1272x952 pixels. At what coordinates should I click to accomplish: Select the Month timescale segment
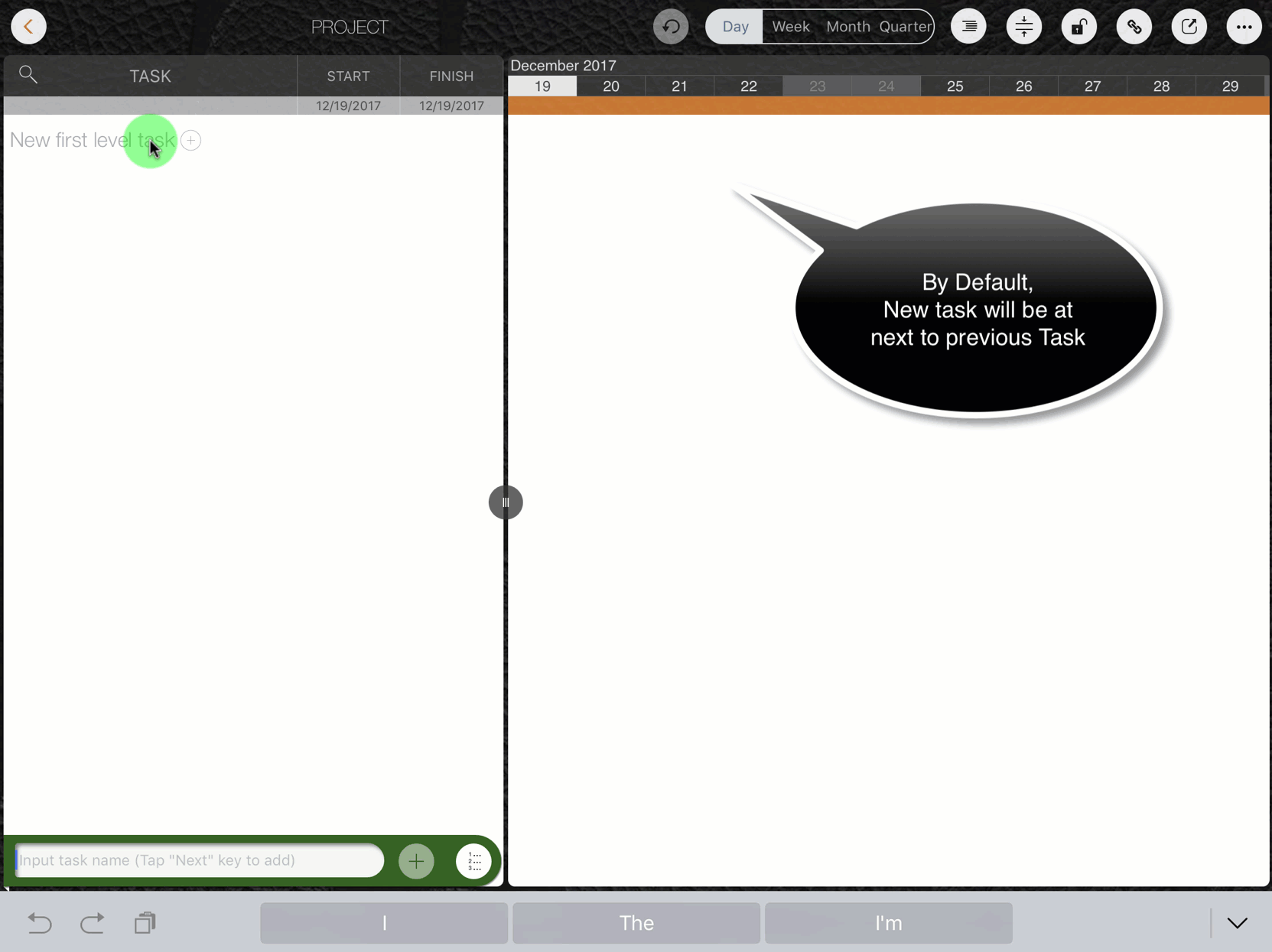click(847, 27)
